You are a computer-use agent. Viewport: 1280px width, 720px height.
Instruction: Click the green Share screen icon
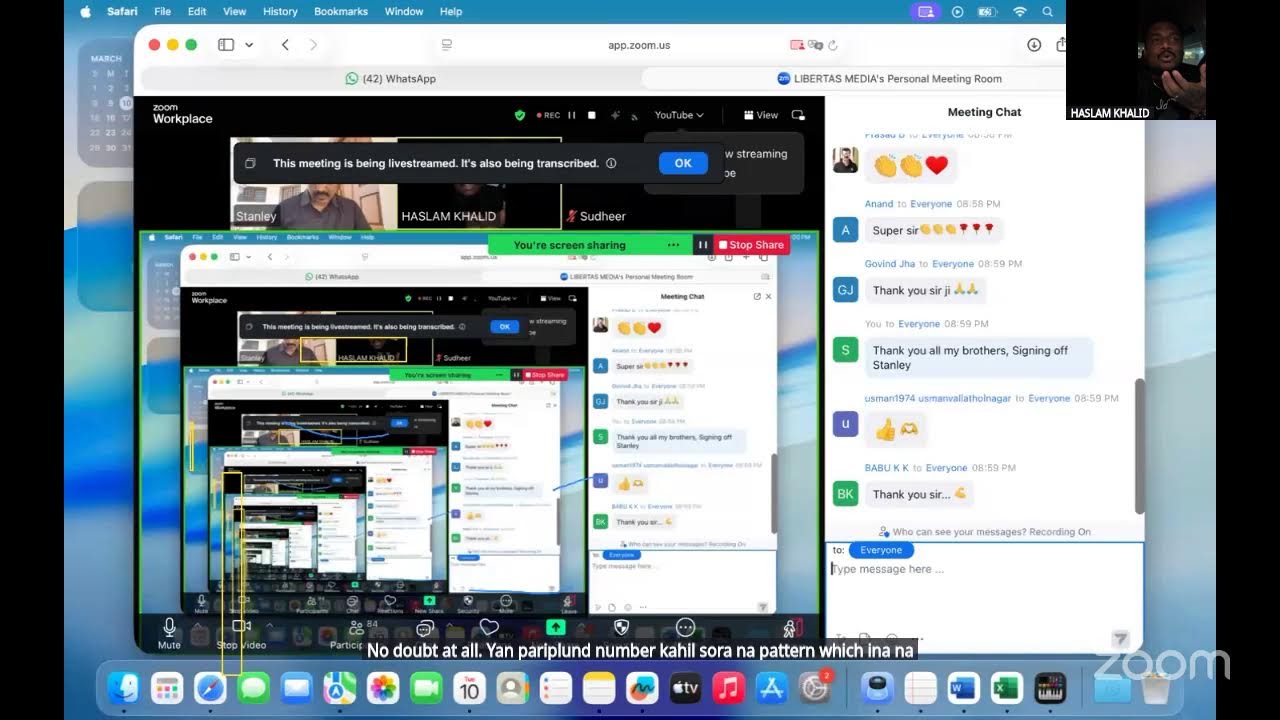(556, 627)
